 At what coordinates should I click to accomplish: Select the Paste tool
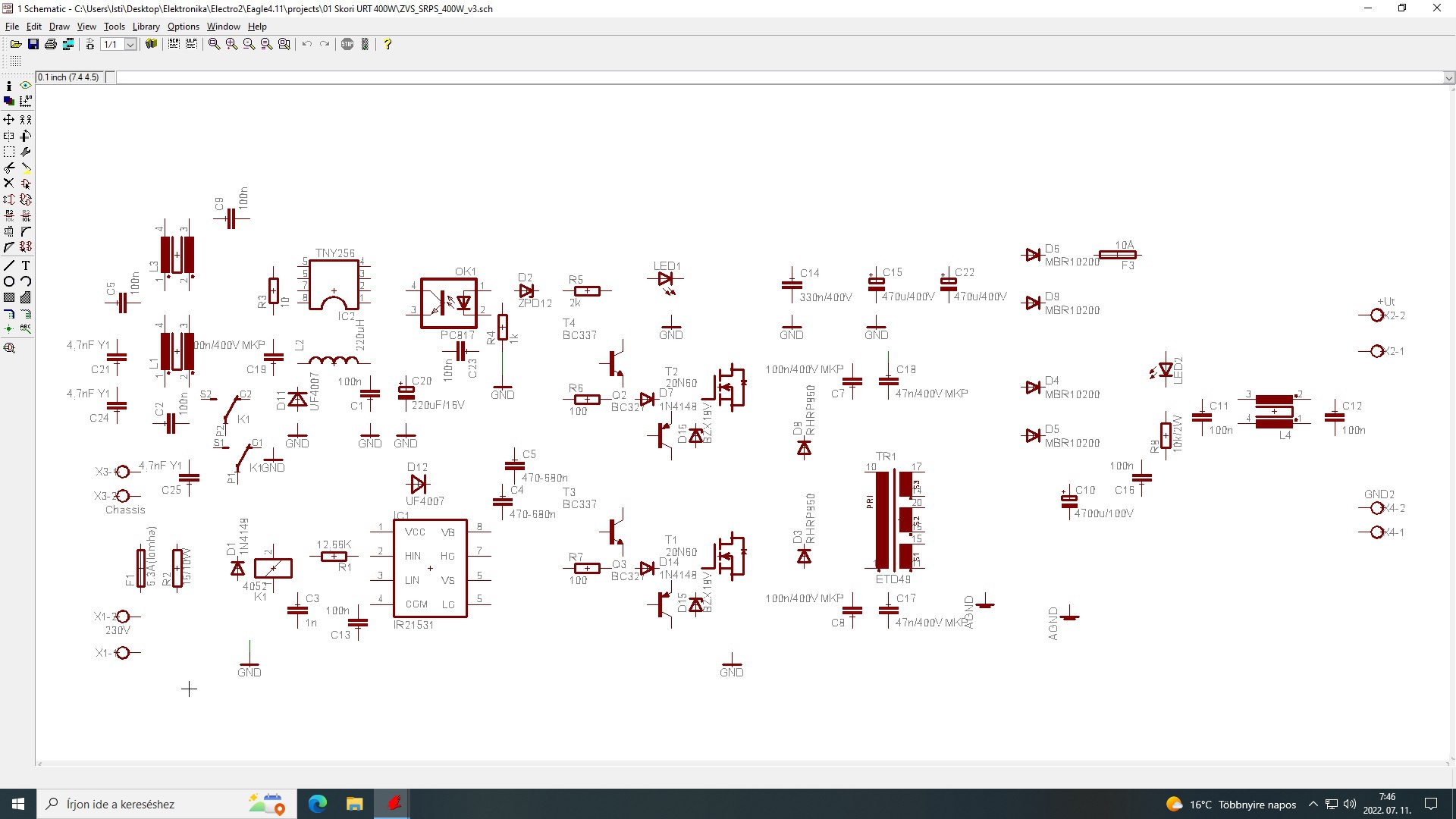point(26,168)
